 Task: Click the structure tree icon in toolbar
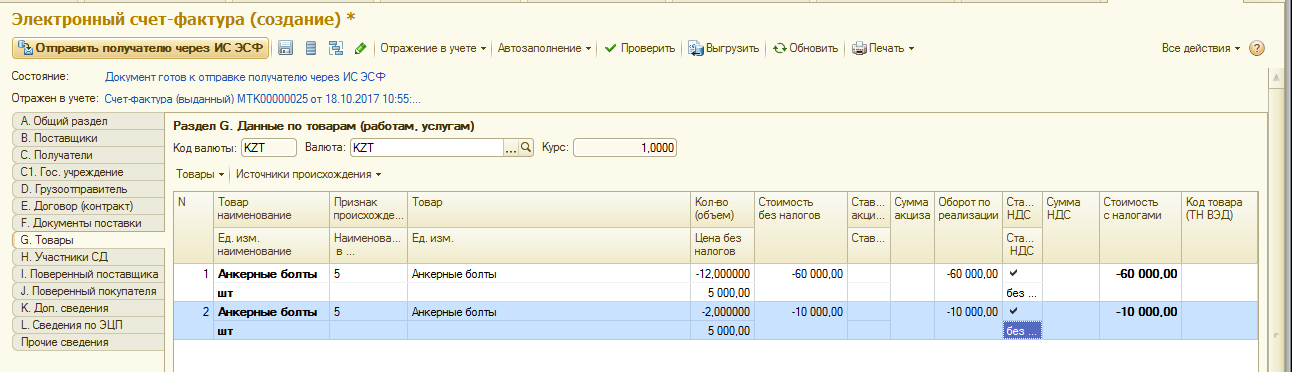tap(336, 48)
